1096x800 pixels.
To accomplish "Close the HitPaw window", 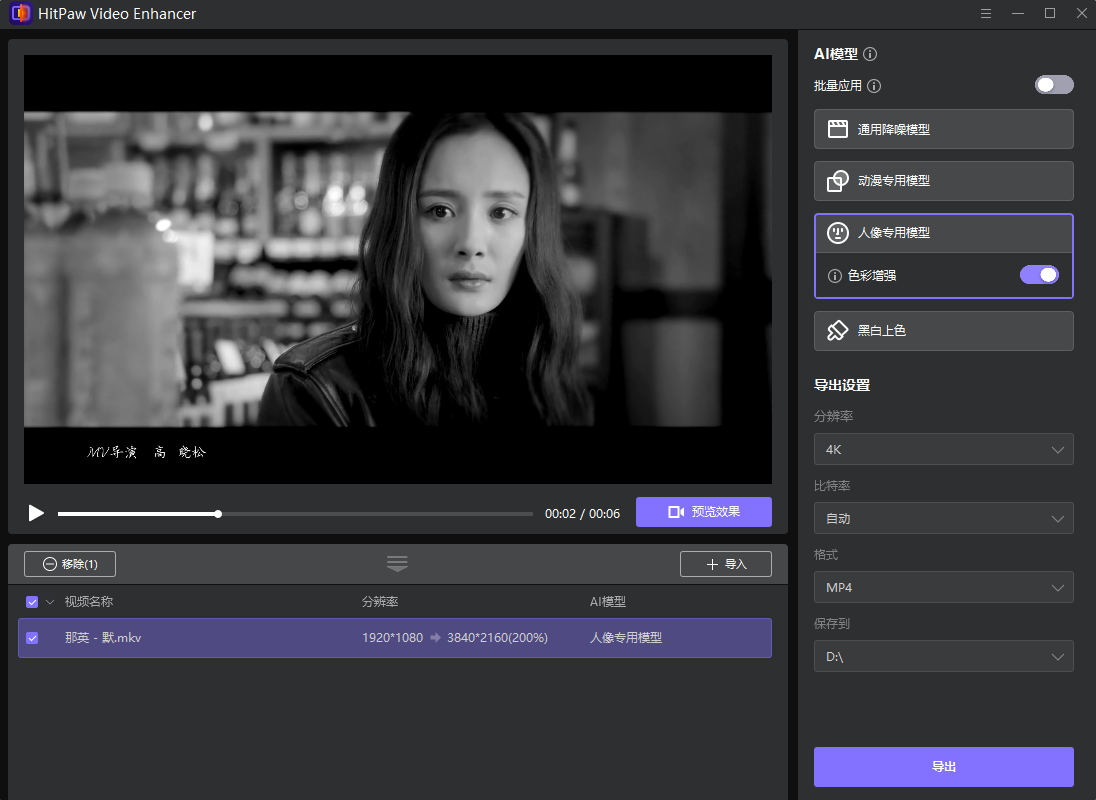I will click(1082, 13).
